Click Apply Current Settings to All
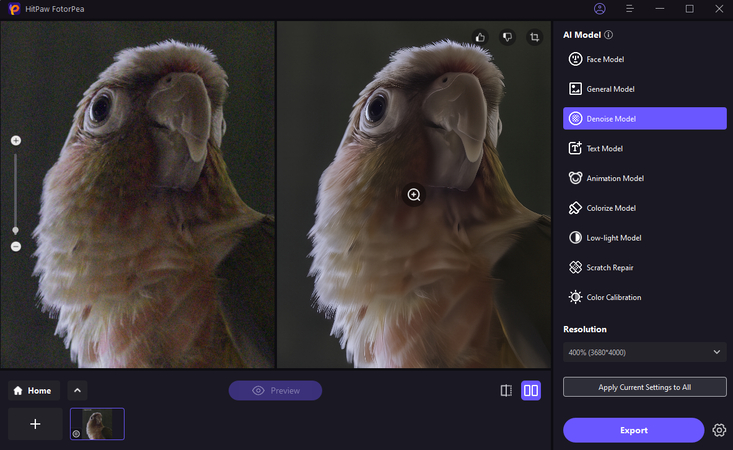This screenshot has height=450, width=733. [x=644, y=386]
